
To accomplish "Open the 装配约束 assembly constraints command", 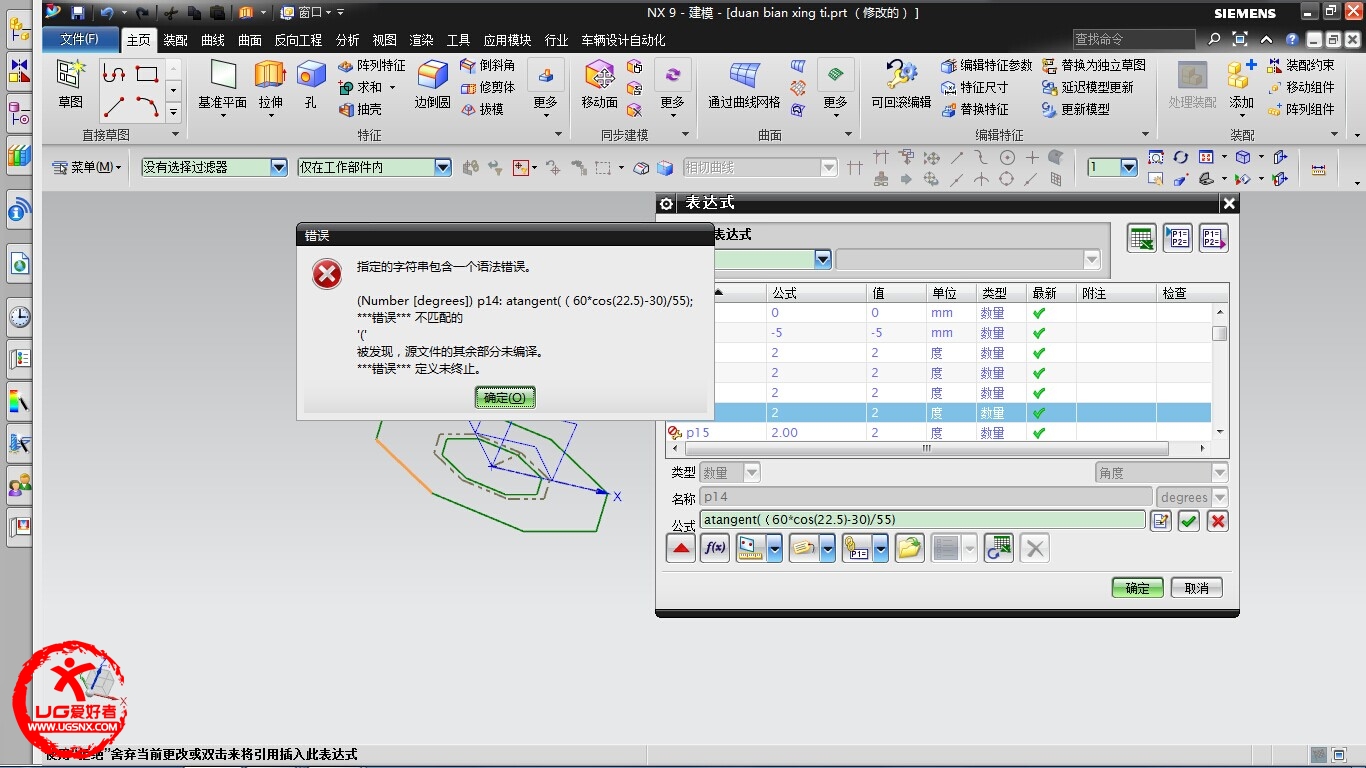I will 1300,65.
